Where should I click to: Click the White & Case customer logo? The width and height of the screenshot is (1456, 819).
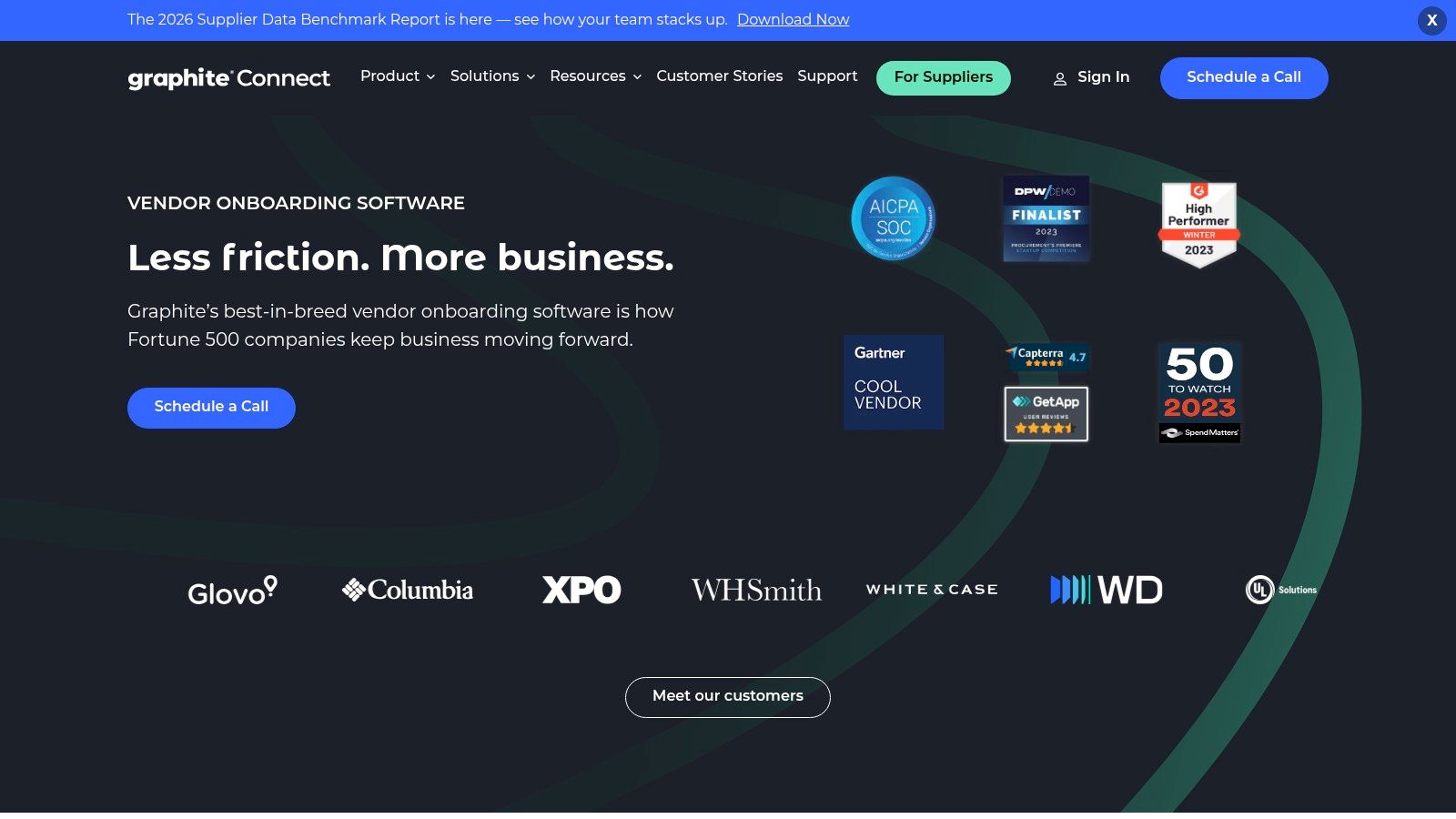(932, 590)
